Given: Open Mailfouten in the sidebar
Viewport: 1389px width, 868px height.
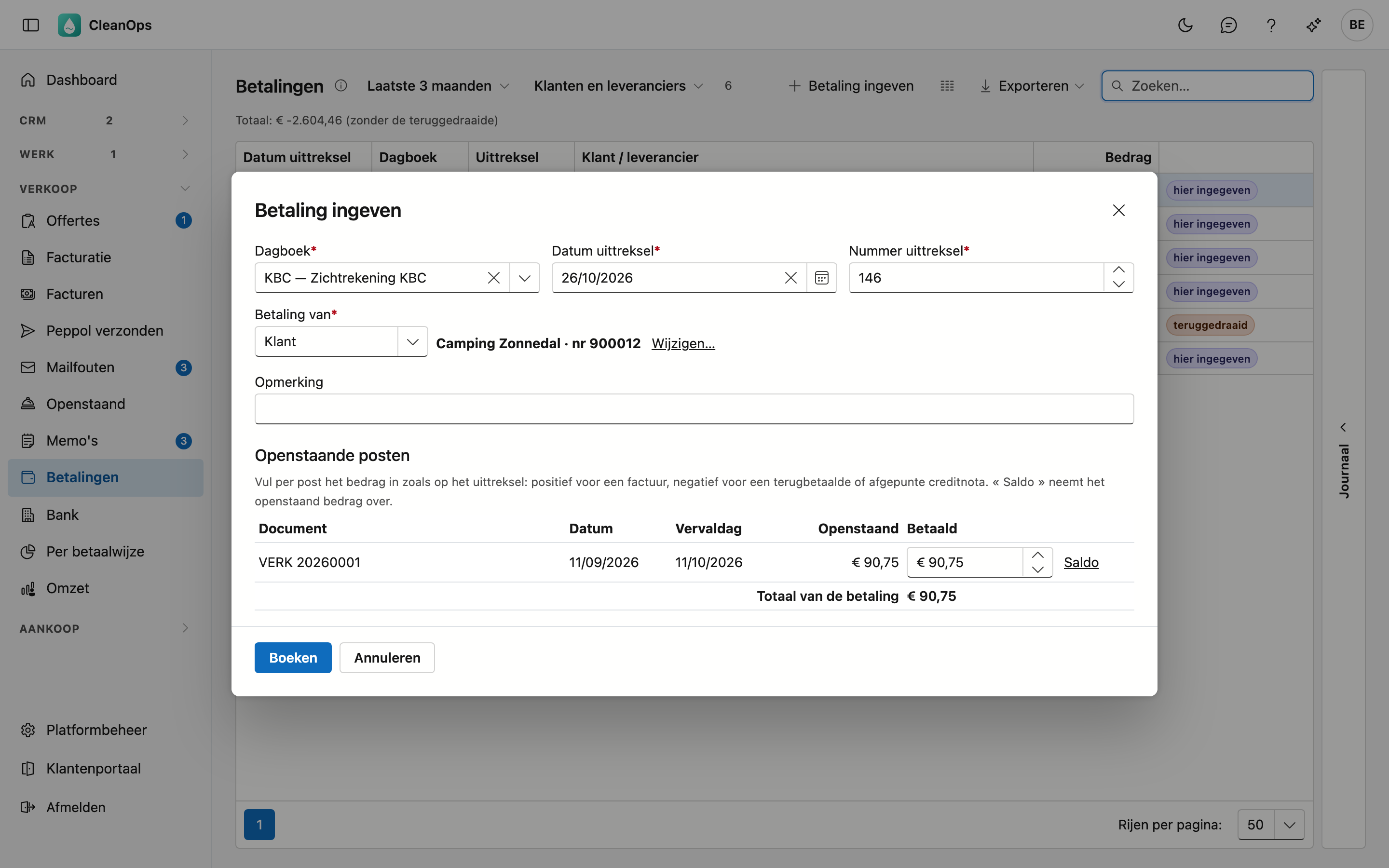Looking at the screenshot, I should [x=106, y=367].
